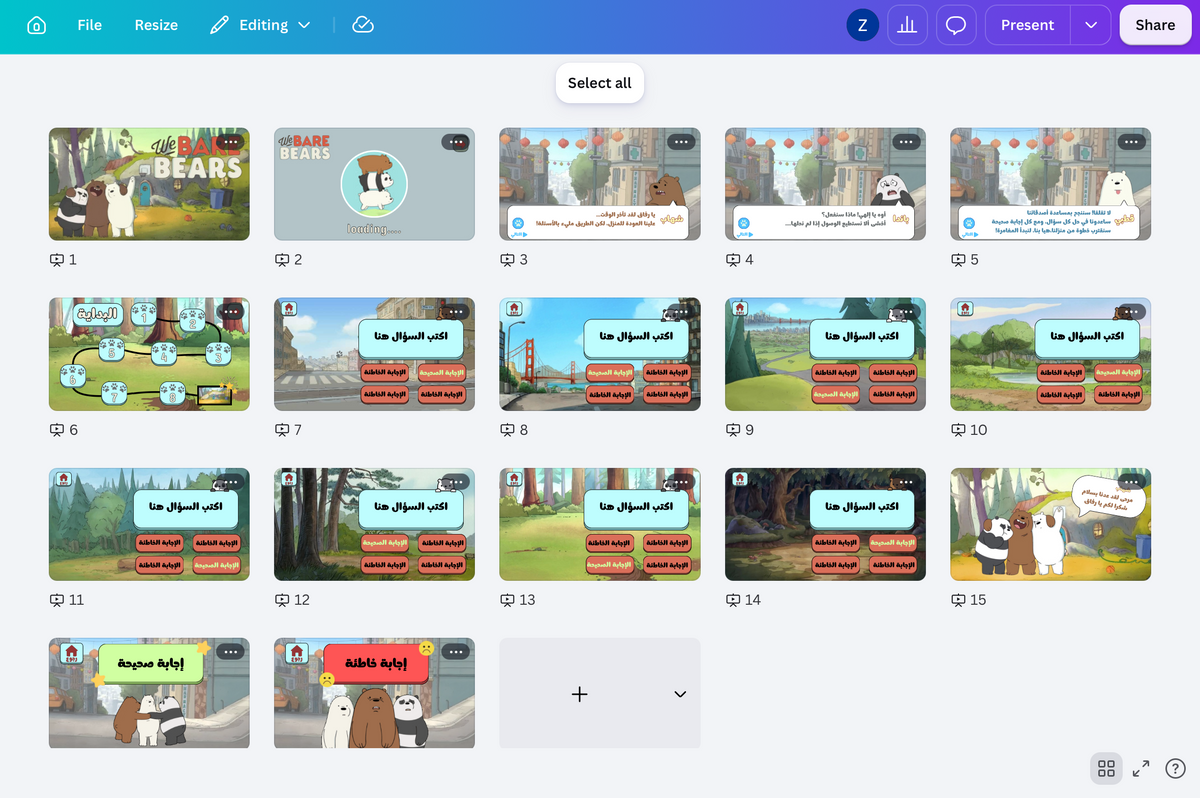1200x798 pixels.
Task: Expand the Present options chevron
Action: [x=1091, y=25]
